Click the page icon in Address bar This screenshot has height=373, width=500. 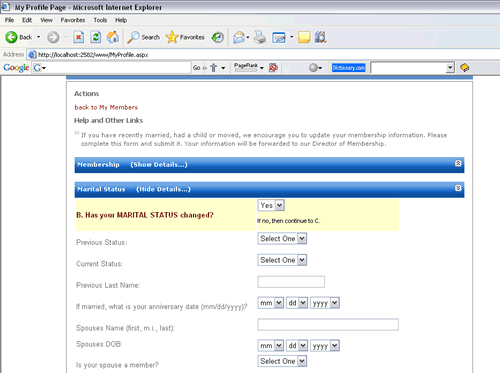[32, 54]
